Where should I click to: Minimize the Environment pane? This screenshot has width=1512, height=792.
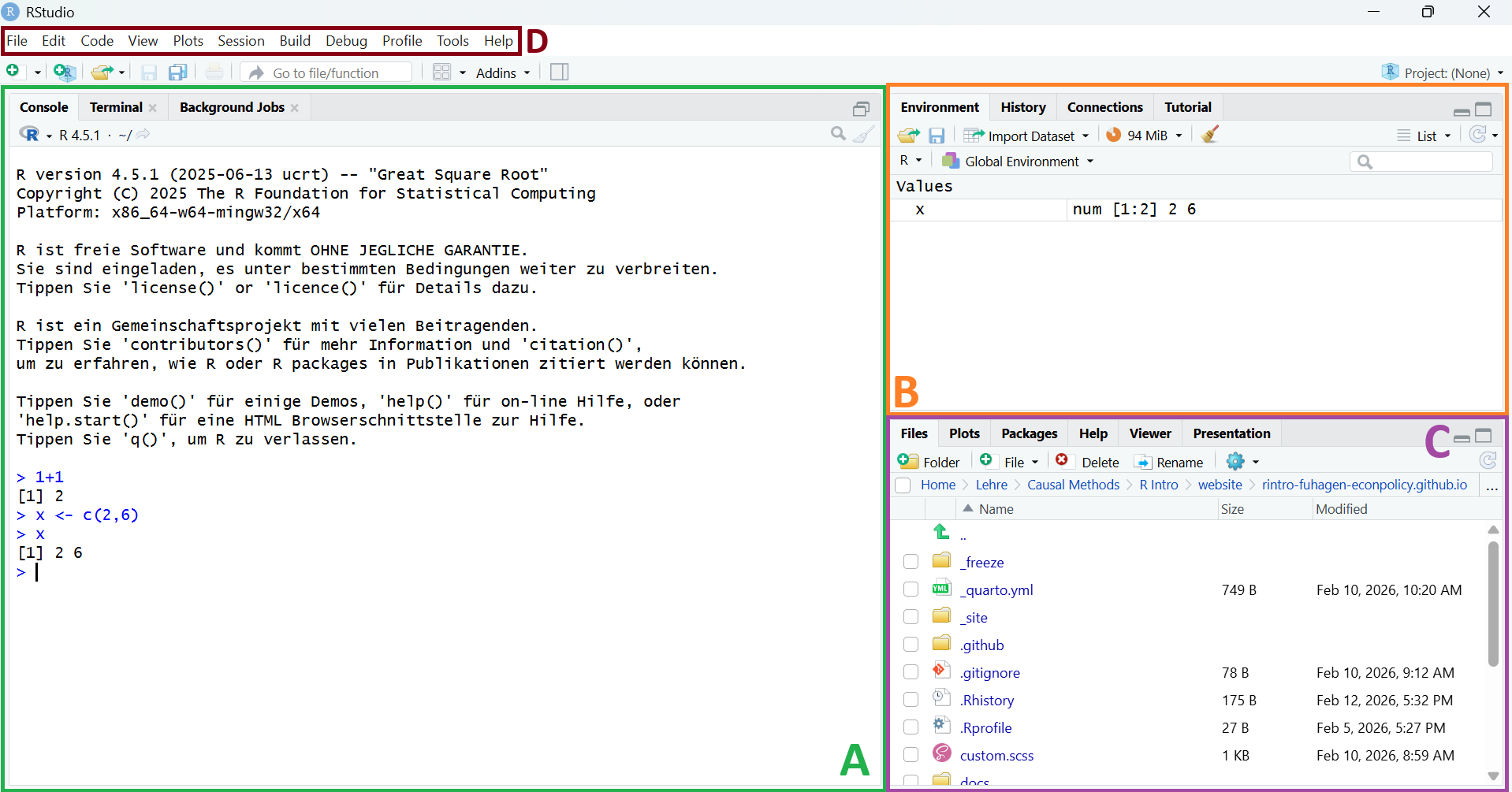click(x=1462, y=110)
